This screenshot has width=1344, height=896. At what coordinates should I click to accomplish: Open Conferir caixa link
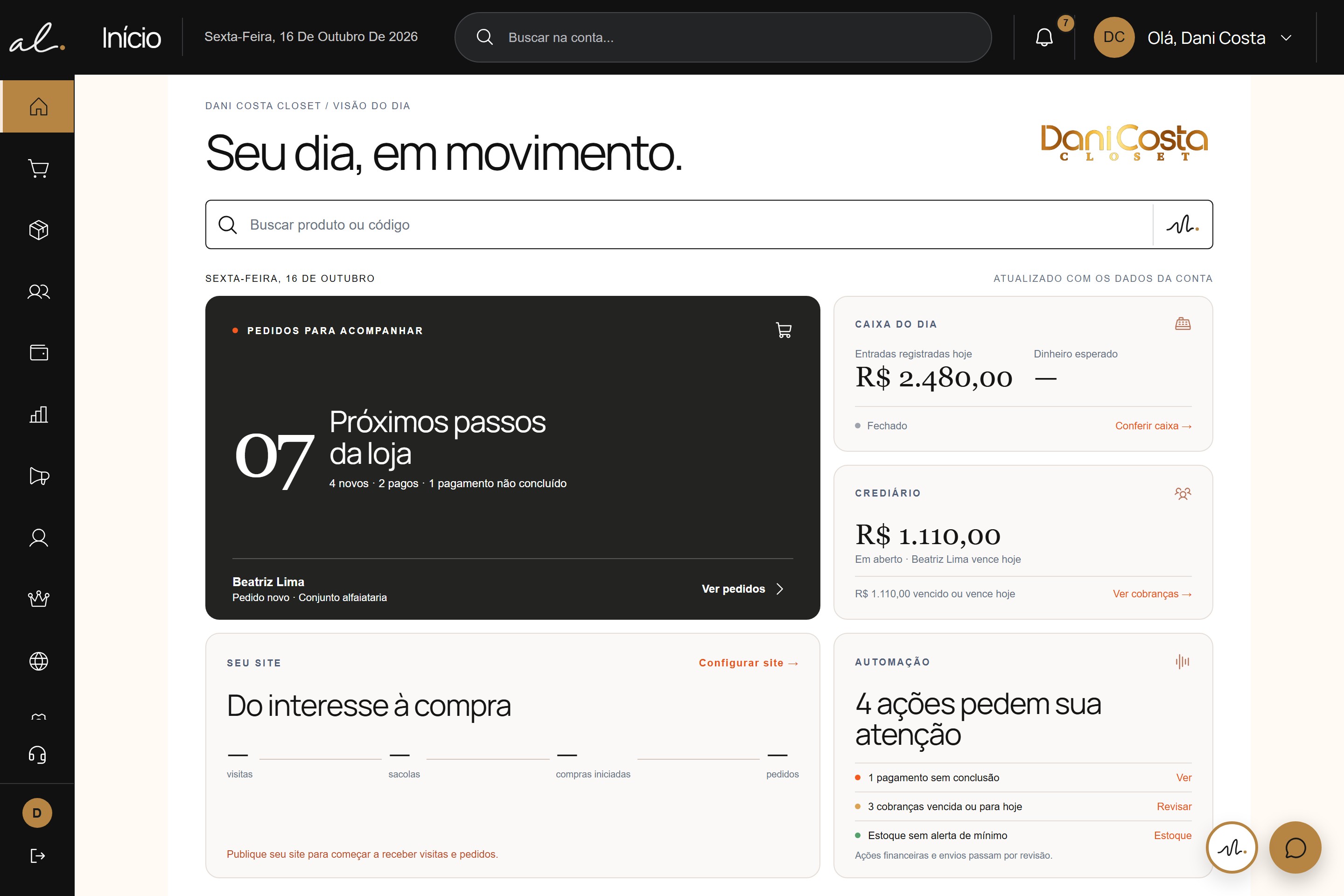[1153, 426]
